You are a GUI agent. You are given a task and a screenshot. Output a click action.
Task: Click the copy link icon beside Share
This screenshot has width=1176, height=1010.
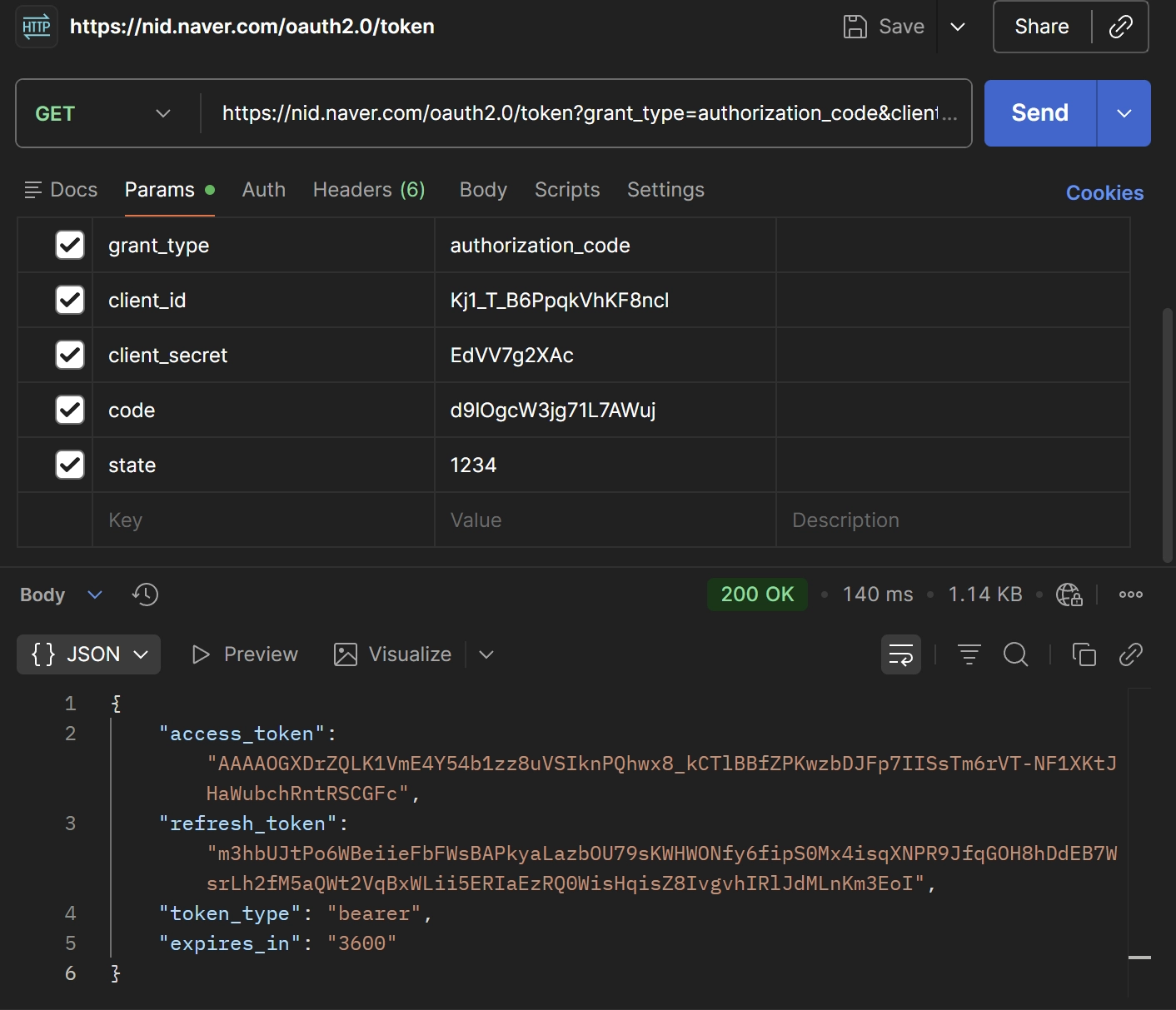tap(1120, 27)
